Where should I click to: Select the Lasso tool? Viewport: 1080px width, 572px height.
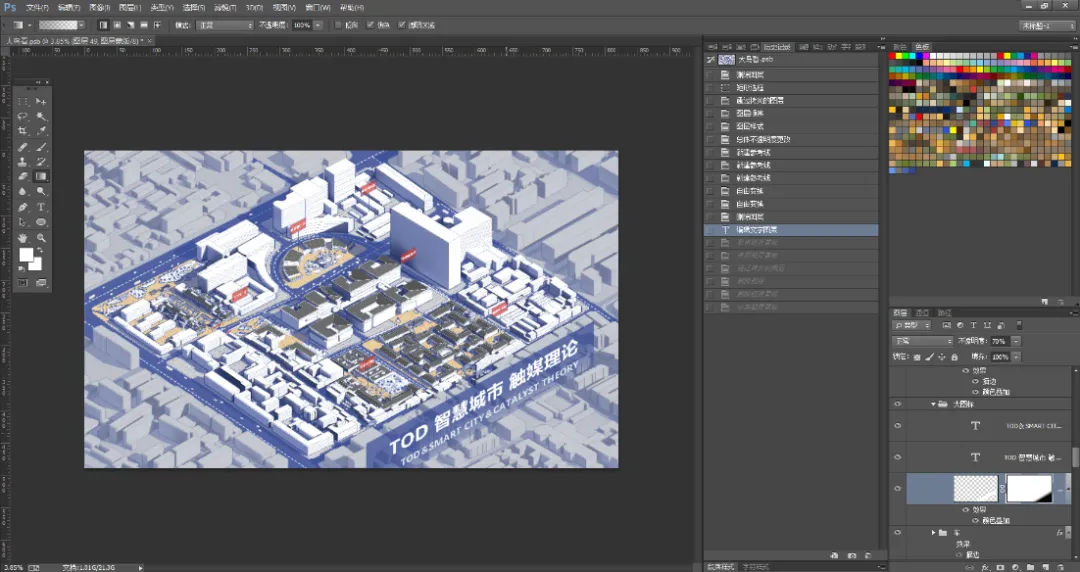click(x=23, y=116)
